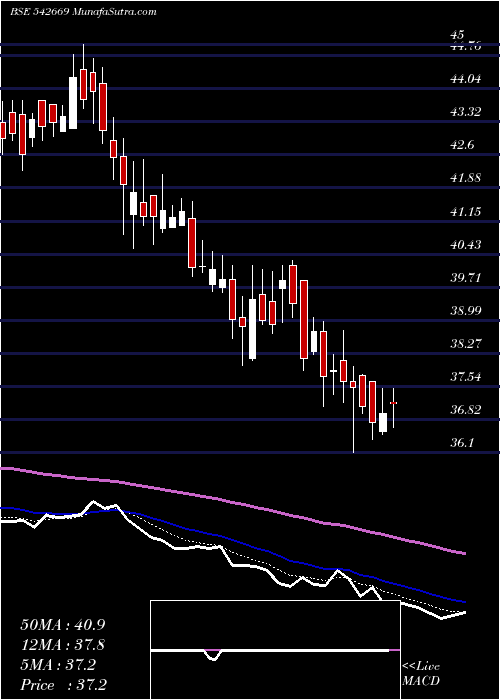500x700 pixels.
Task: Click the 42.6 price axis label
Action: point(462,145)
